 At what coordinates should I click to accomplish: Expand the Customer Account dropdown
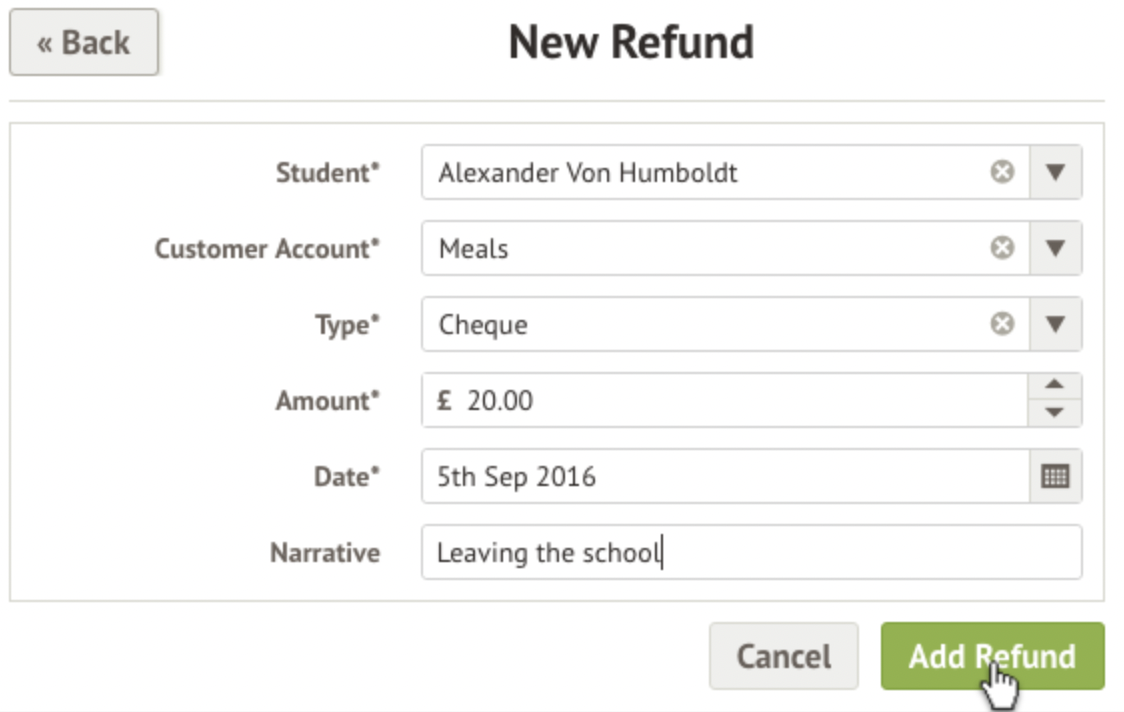1055,248
